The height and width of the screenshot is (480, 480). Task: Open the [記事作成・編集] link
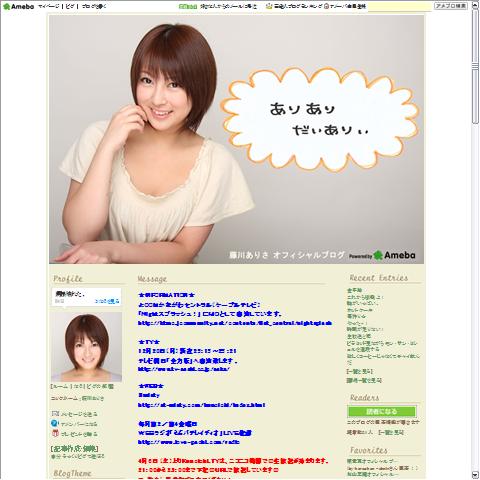(75, 448)
